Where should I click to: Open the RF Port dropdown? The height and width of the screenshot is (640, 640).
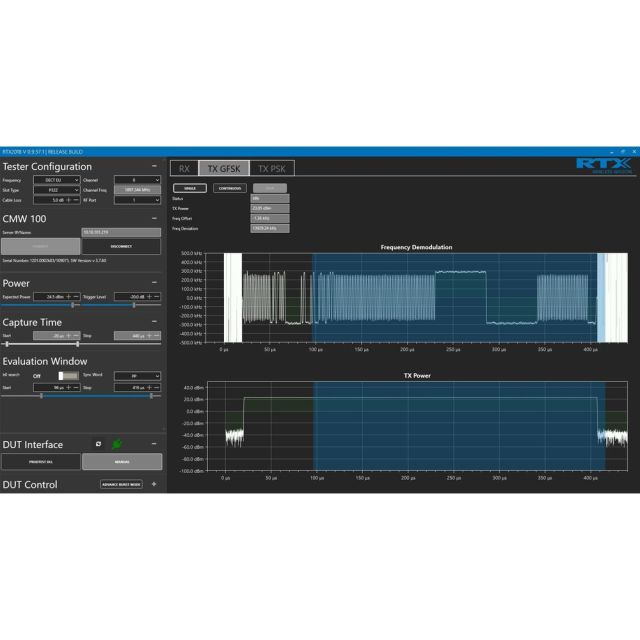click(137, 200)
